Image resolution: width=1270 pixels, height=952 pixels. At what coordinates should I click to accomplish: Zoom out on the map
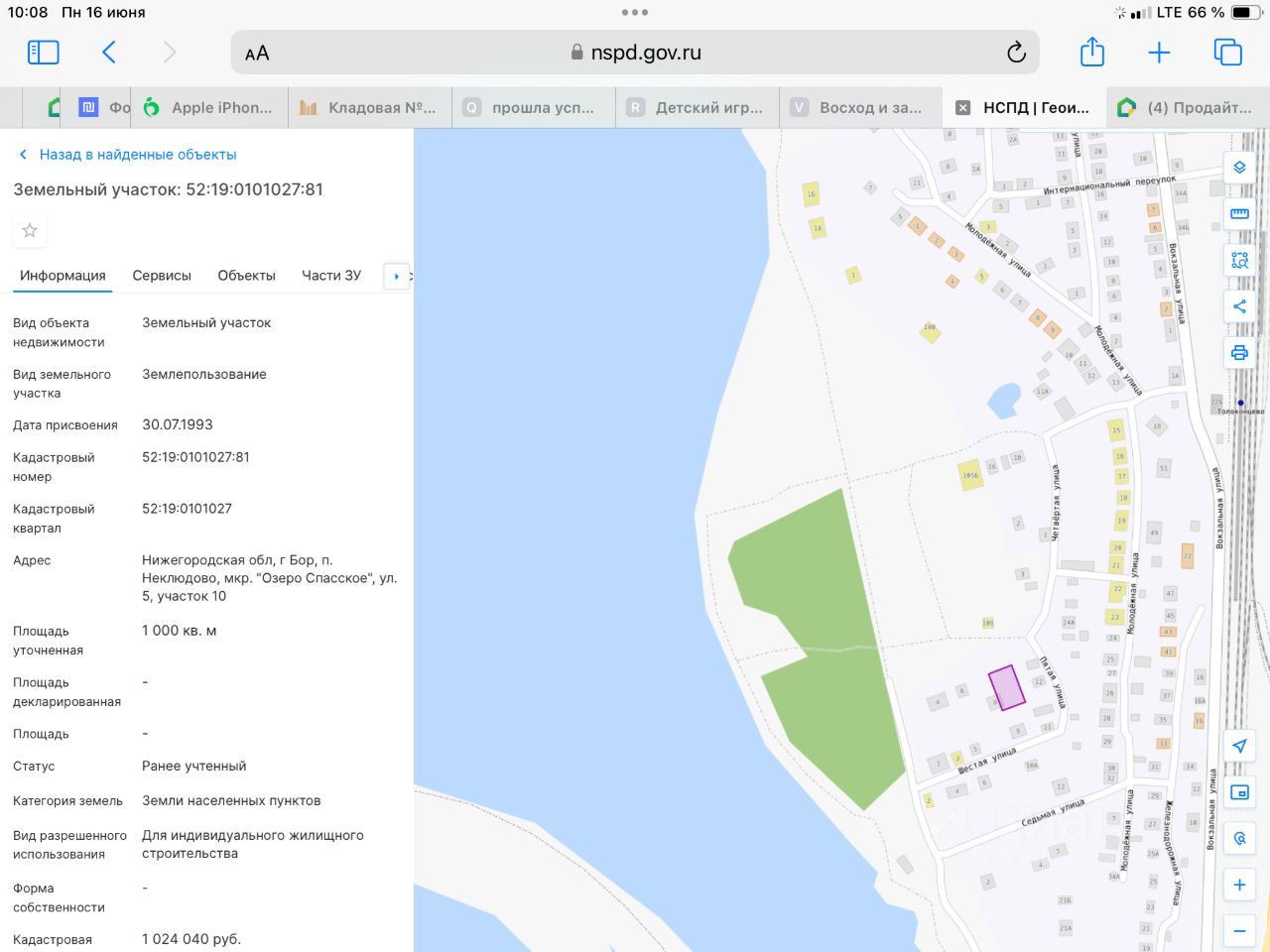[x=1239, y=931]
